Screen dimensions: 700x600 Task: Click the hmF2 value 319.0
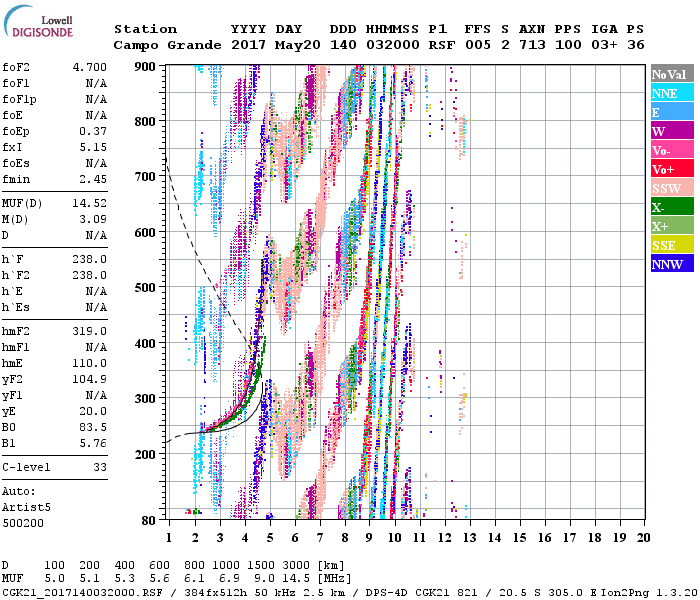[90, 331]
